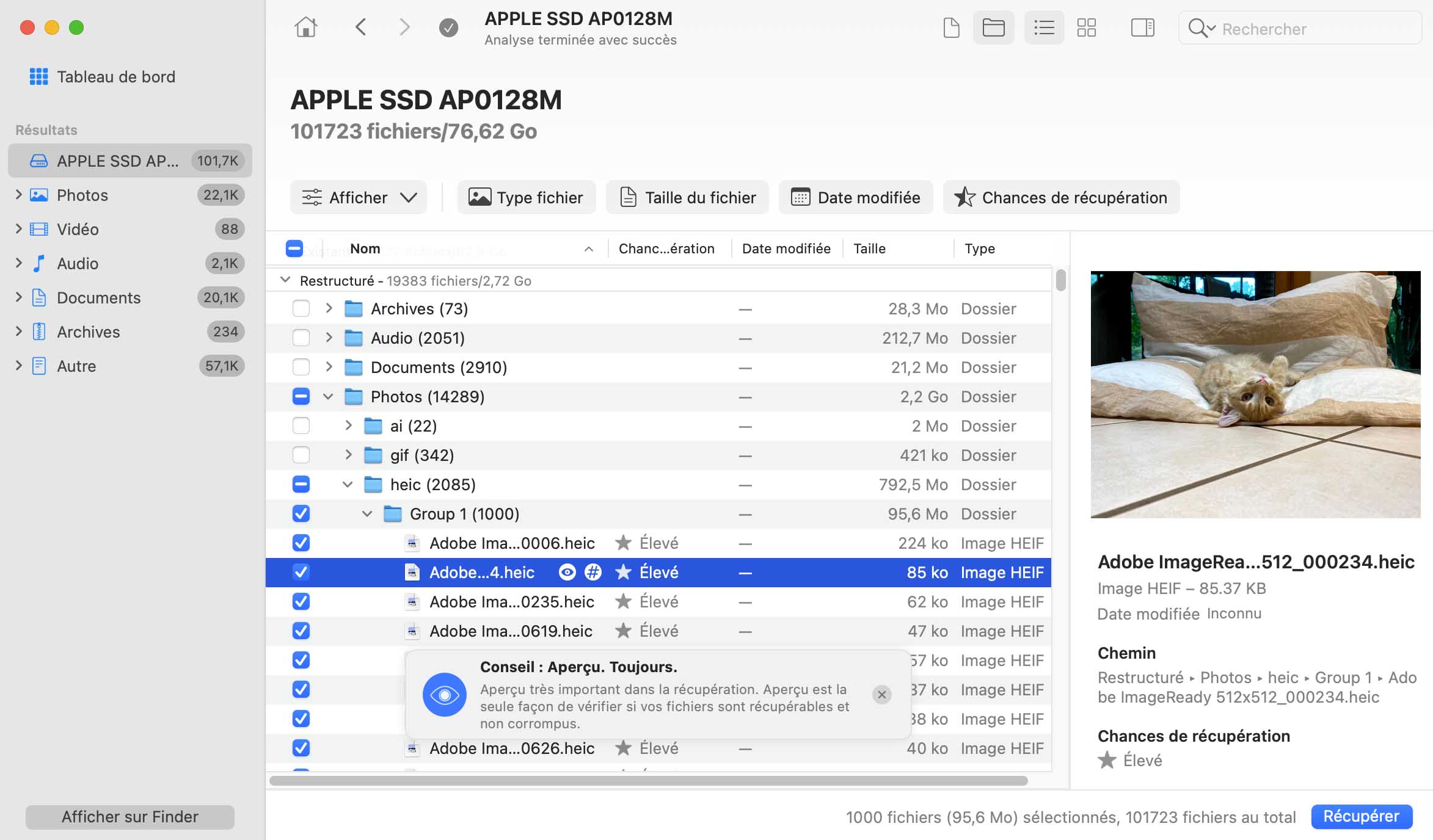Toggle the preview side panel icon
Viewport: 1433px width, 840px height.
1142,27
